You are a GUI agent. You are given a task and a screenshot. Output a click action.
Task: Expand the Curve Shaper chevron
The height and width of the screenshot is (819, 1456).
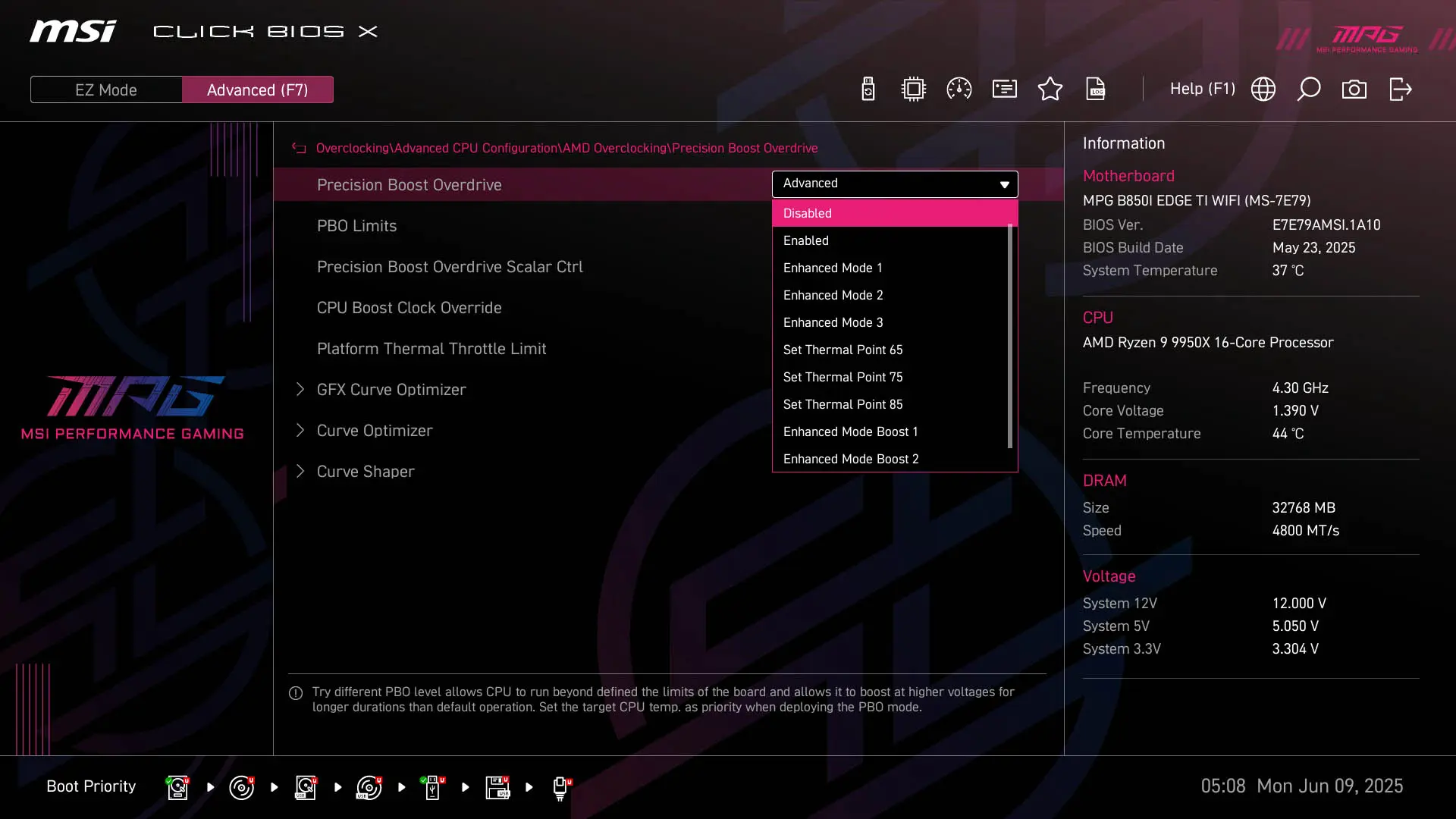[x=300, y=472]
